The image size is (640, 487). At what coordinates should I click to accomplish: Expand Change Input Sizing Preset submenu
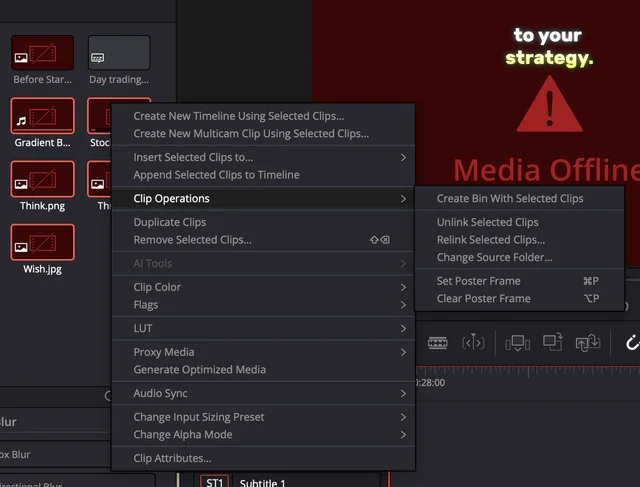point(263,417)
